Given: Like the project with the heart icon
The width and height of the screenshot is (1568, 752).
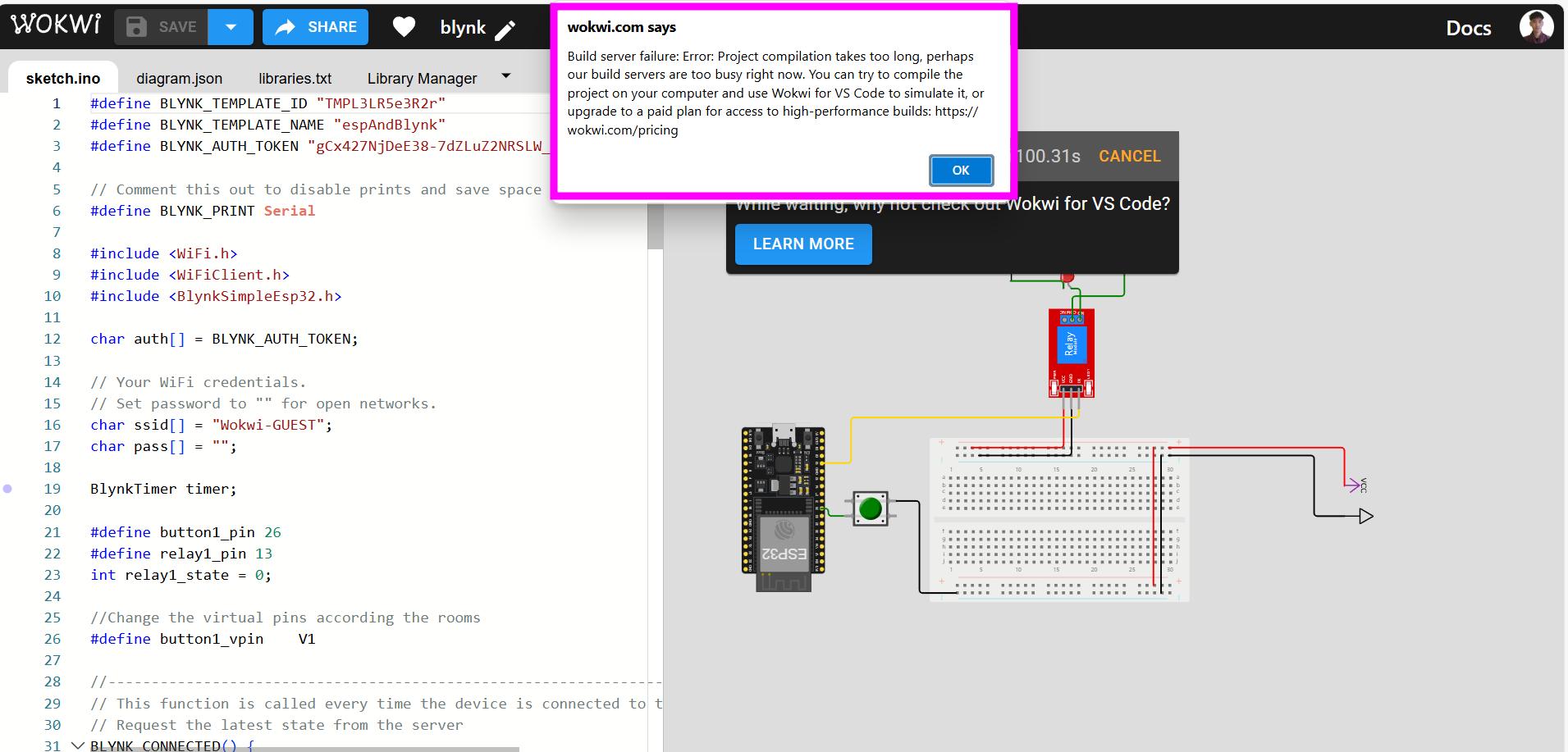Looking at the screenshot, I should point(404,27).
